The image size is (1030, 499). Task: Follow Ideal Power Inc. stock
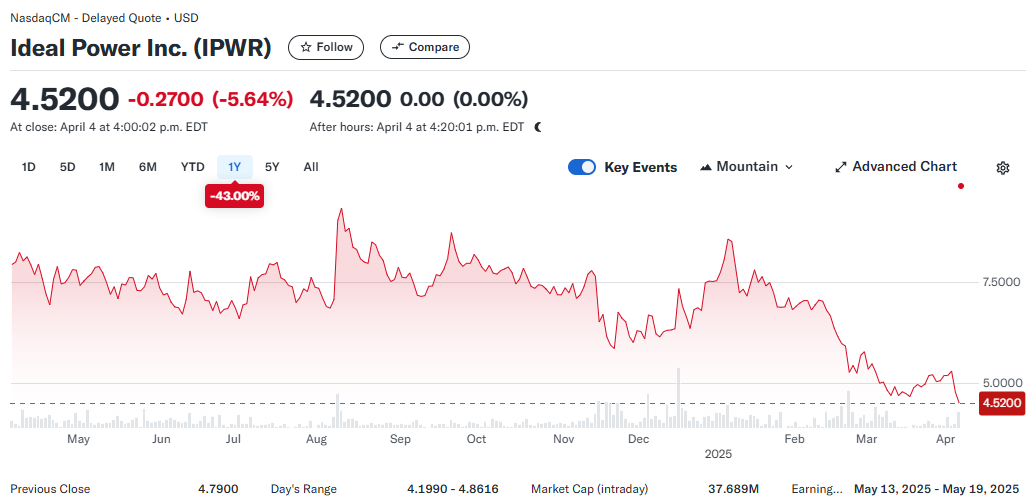pos(326,47)
